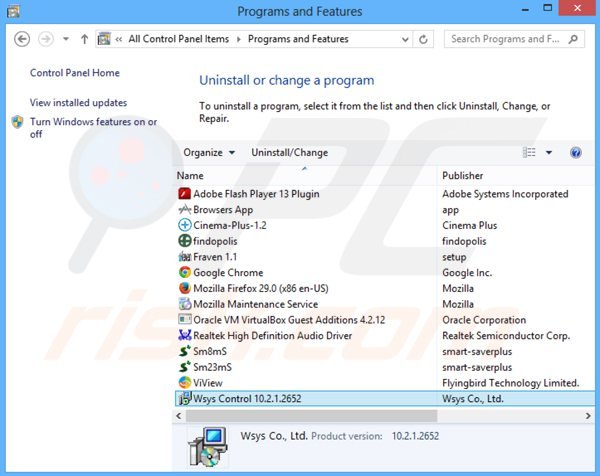Open the Organize menu
600x476 pixels.
pyautogui.click(x=209, y=153)
